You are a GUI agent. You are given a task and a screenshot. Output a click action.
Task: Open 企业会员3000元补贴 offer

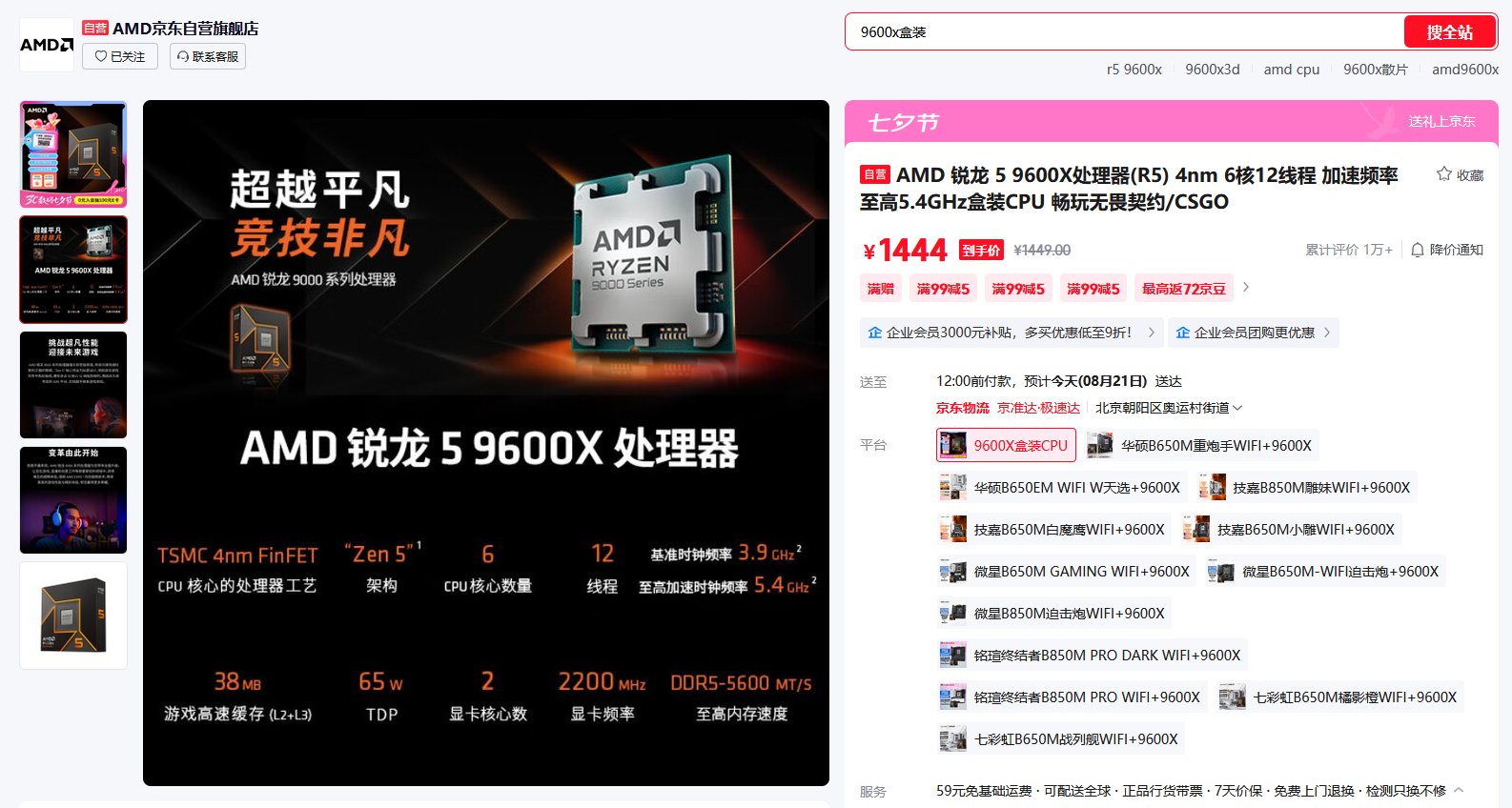click(x=1011, y=333)
